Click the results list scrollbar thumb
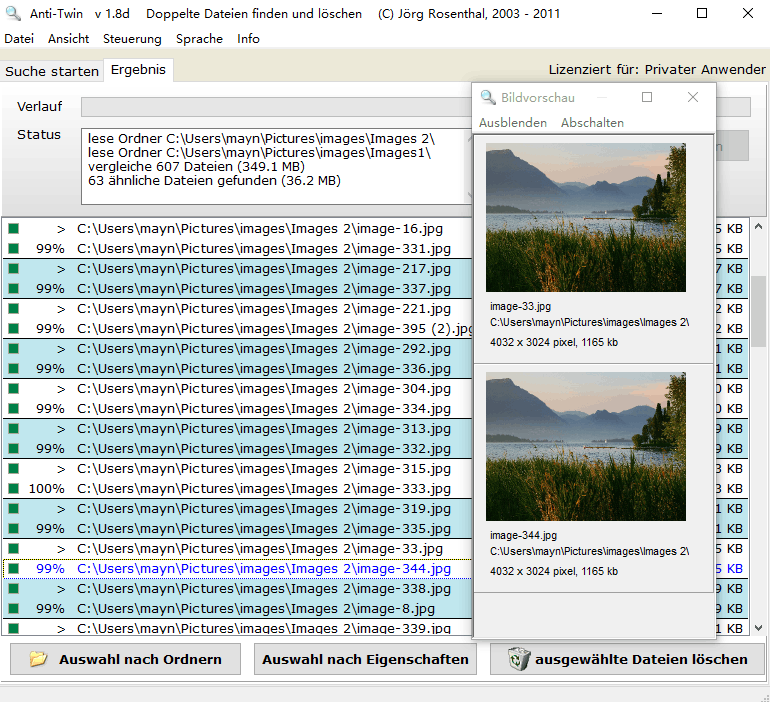770x702 pixels. pyautogui.click(x=758, y=311)
